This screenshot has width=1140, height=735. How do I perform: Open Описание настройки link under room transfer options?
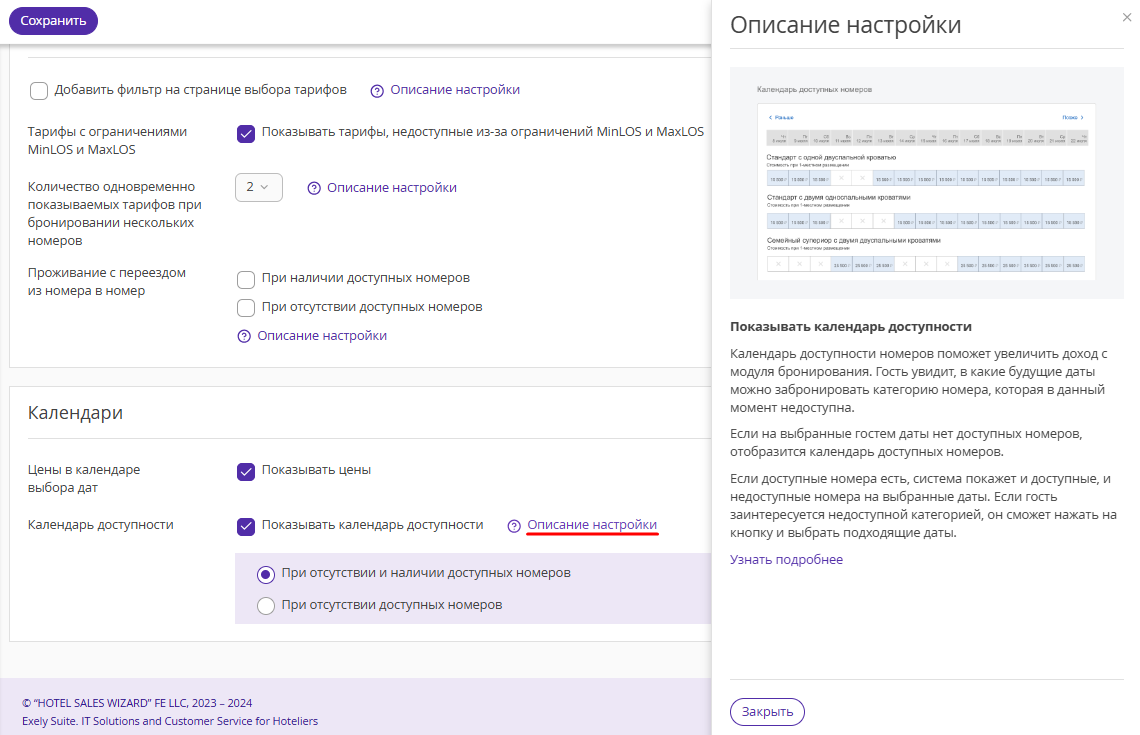[322, 336]
